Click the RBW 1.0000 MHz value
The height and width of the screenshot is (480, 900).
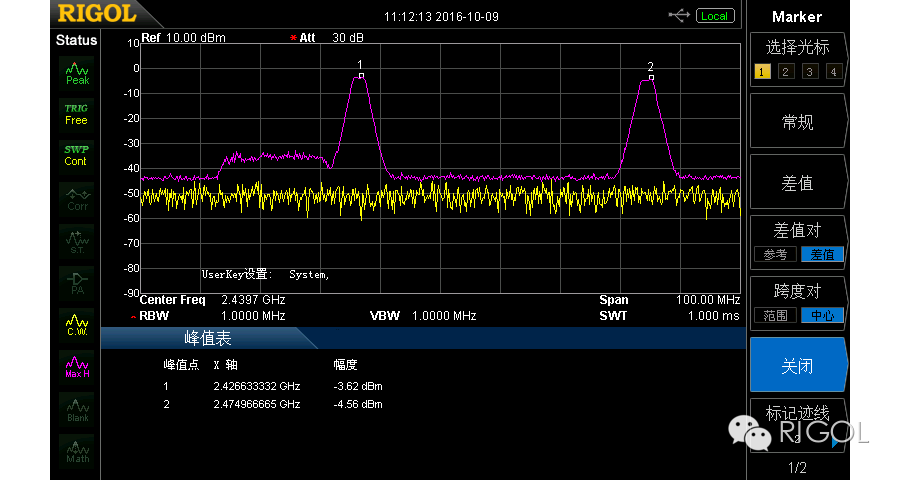(253, 316)
